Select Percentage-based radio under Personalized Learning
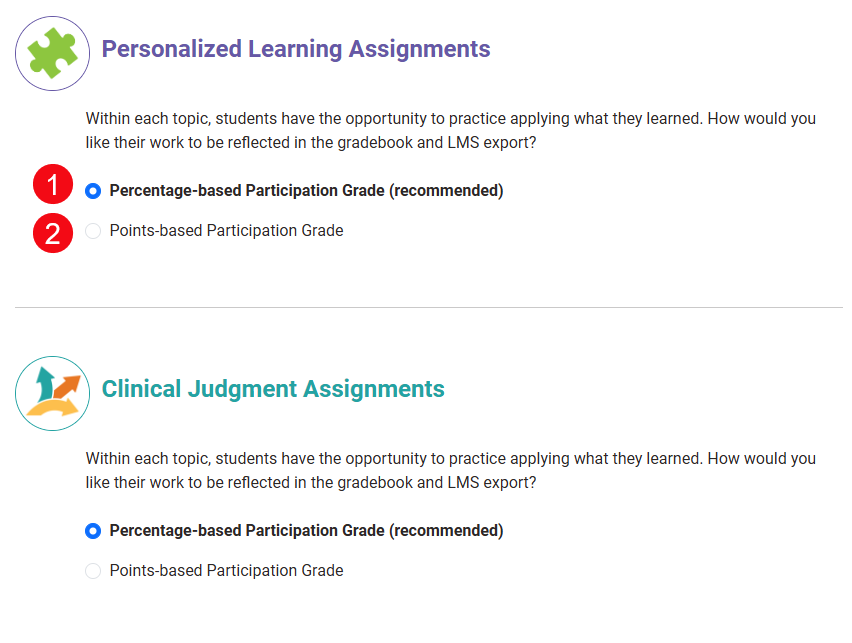Screen dimensions: 852x643 [x=93, y=191]
